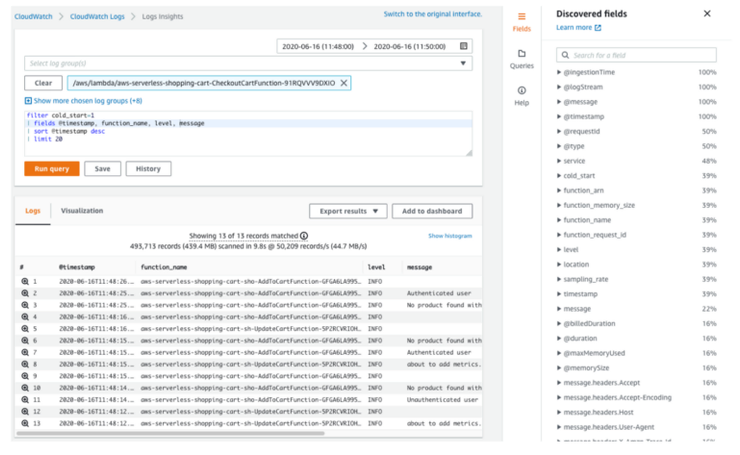This screenshot has width=740, height=455.
Task: Open query History
Action: coord(148,169)
